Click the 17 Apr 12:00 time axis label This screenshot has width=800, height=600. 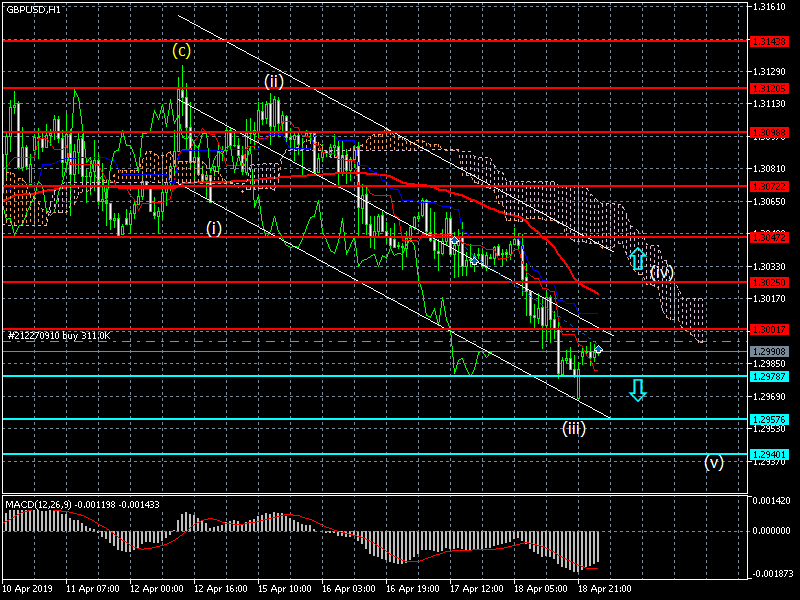click(x=477, y=589)
